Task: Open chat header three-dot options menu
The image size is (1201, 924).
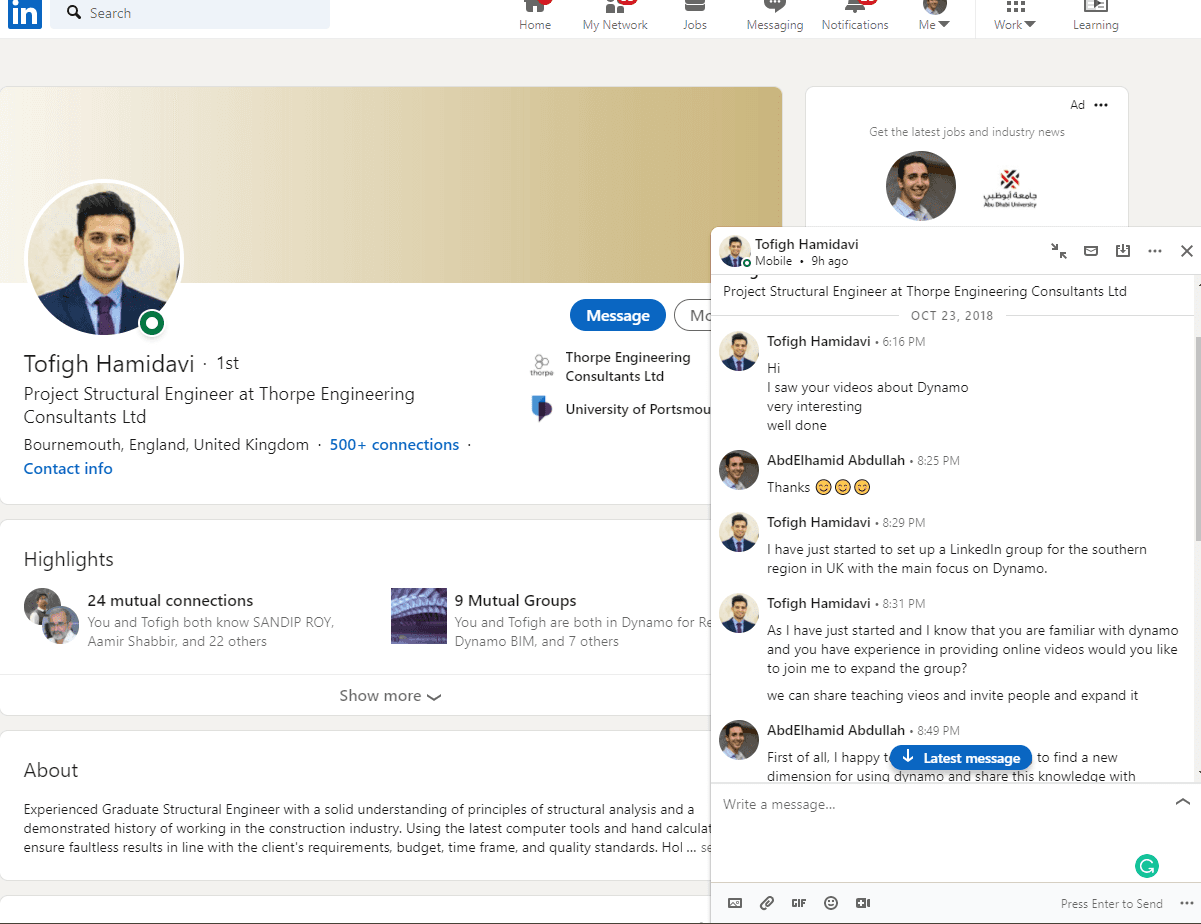Action: point(1155,251)
